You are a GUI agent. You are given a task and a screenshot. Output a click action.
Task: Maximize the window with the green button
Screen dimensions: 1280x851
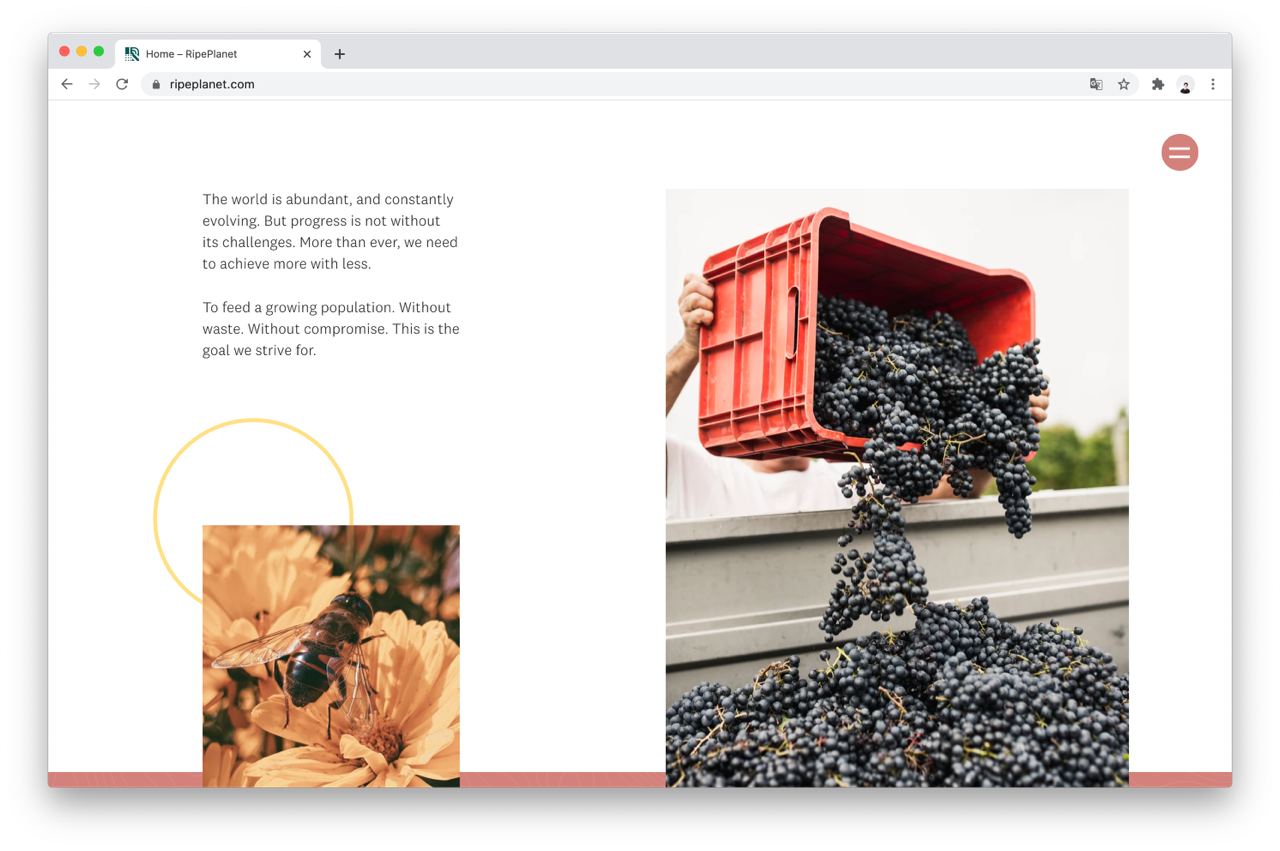click(99, 51)
